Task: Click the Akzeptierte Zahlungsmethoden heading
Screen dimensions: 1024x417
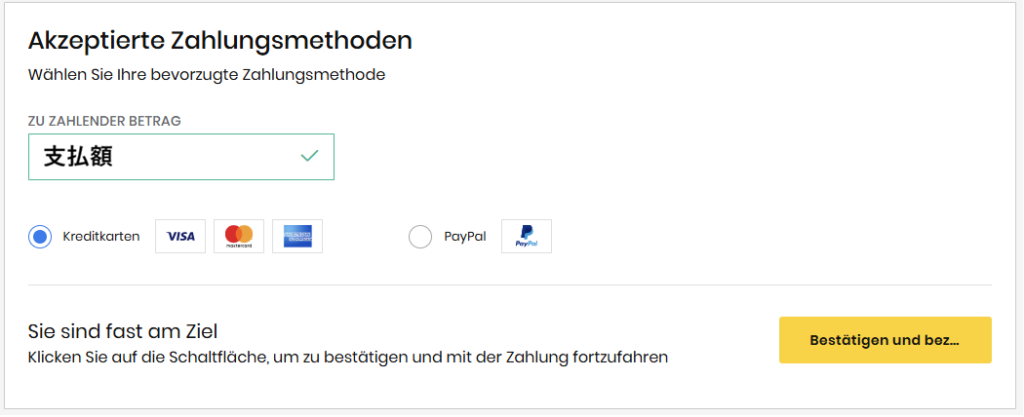Action: pyautogui.click(x=220, y=41)
